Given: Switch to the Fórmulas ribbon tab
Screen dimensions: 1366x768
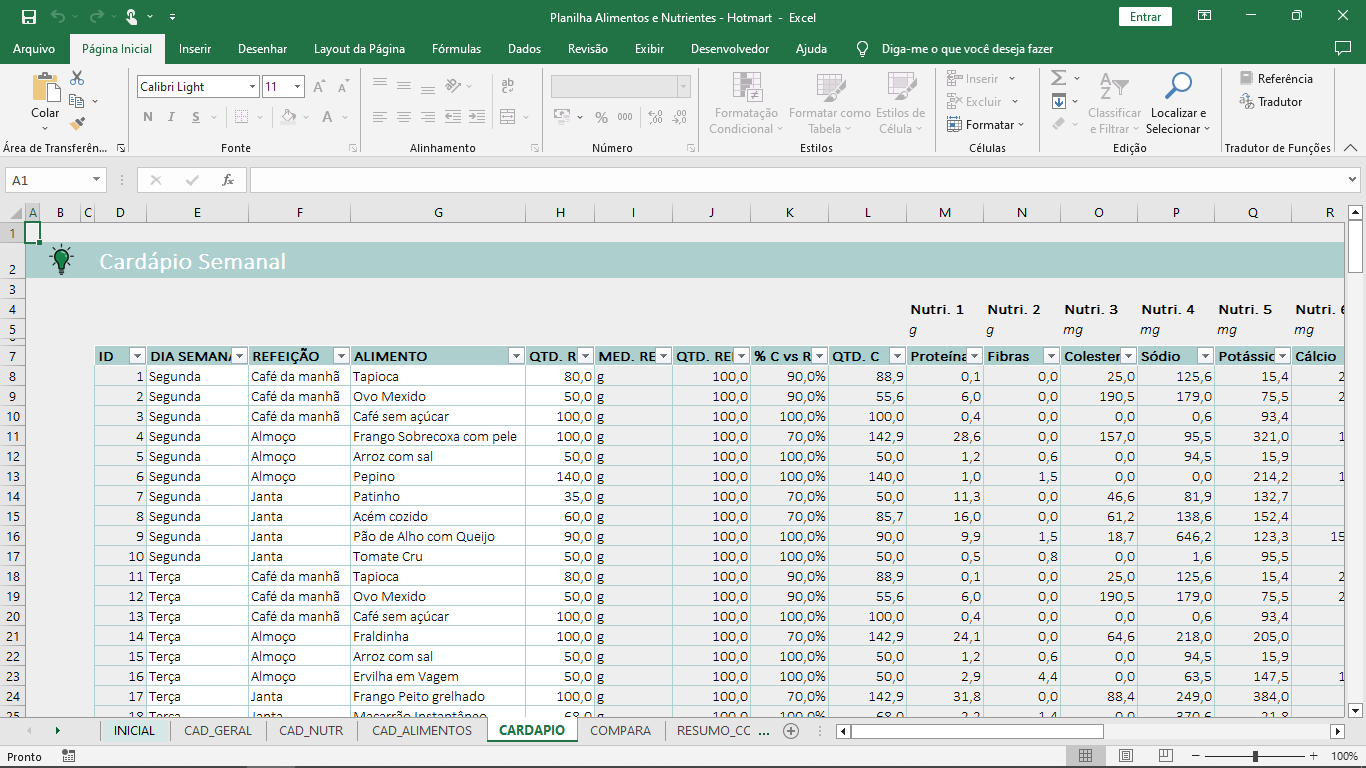Looking at the screenshot, I should tap(457, 48).
